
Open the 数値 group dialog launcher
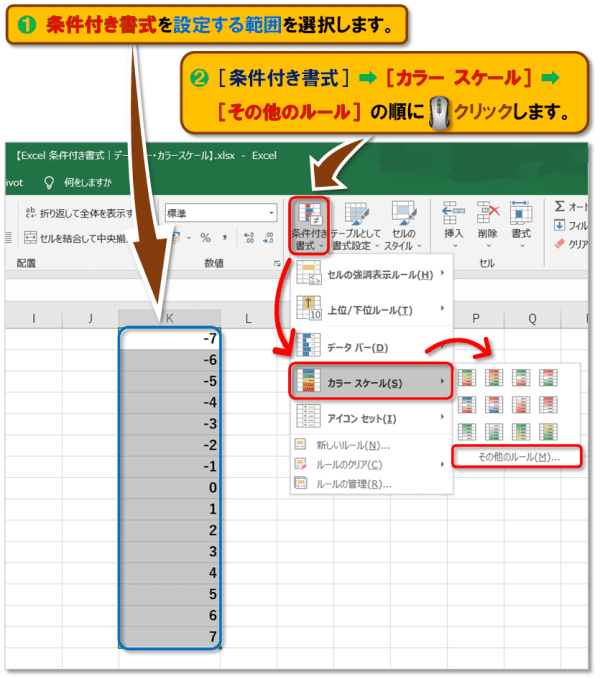[x=277, y=263]
